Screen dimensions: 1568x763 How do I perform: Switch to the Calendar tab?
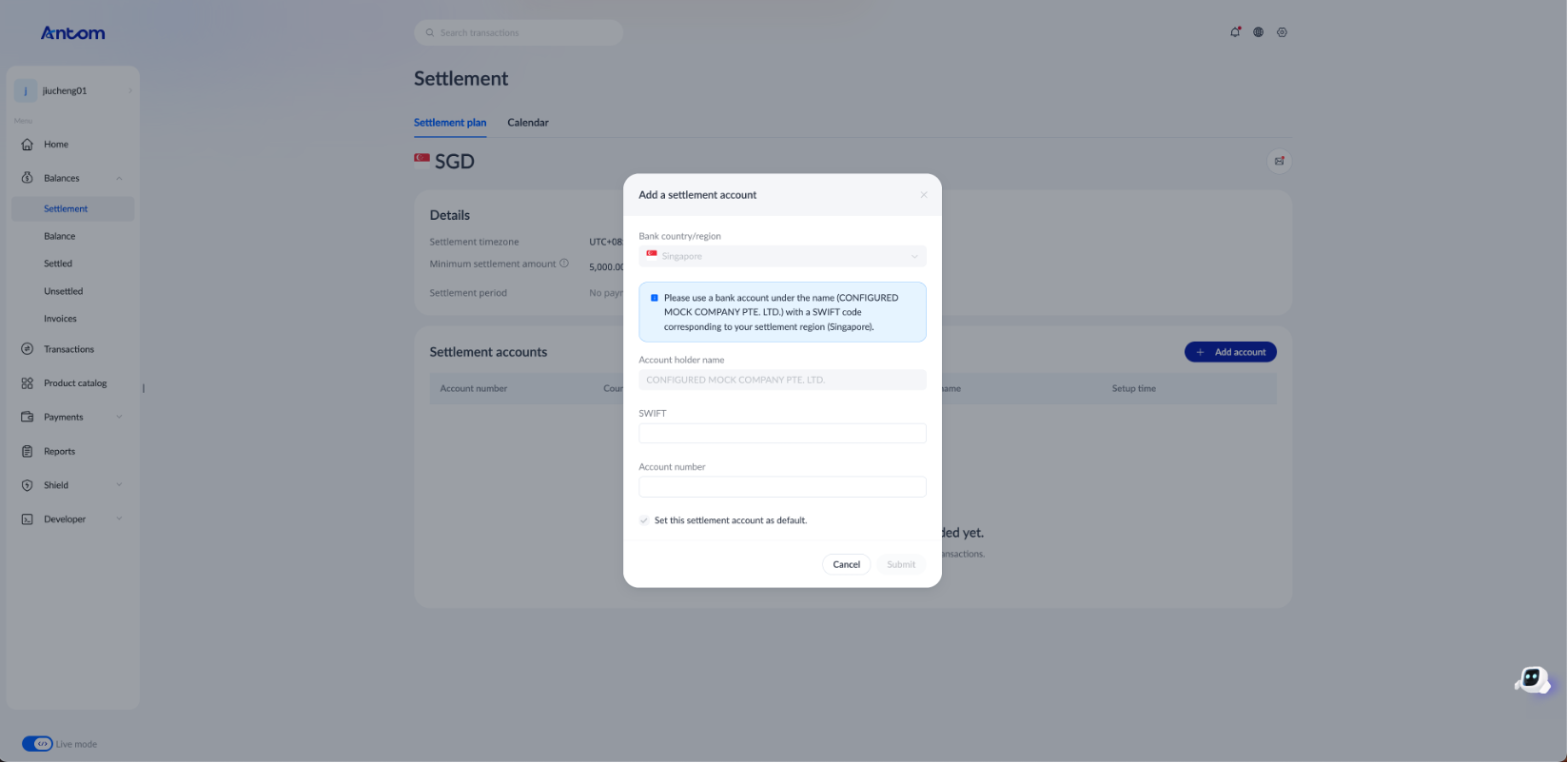click(x=528, y=123)
